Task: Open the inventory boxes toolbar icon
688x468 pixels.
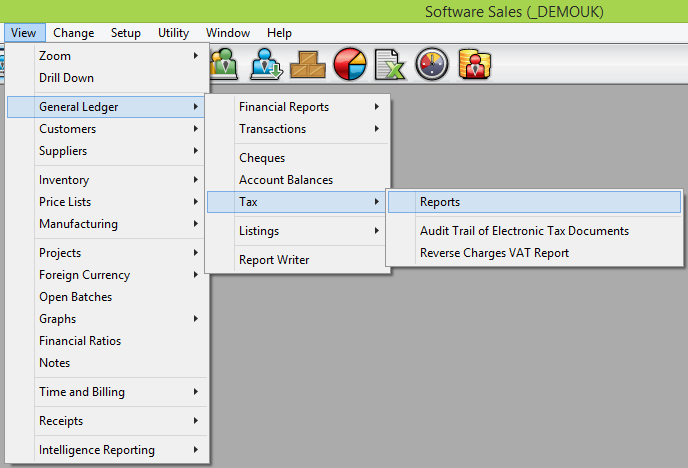Action: pos(308,64)
